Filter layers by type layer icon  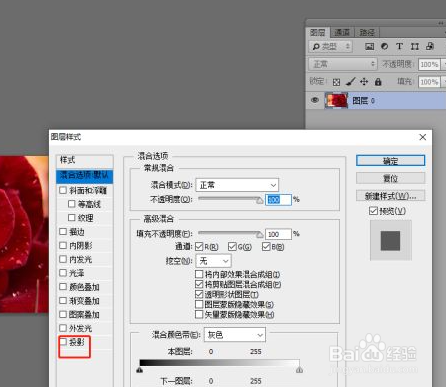(x=399, y=46)
